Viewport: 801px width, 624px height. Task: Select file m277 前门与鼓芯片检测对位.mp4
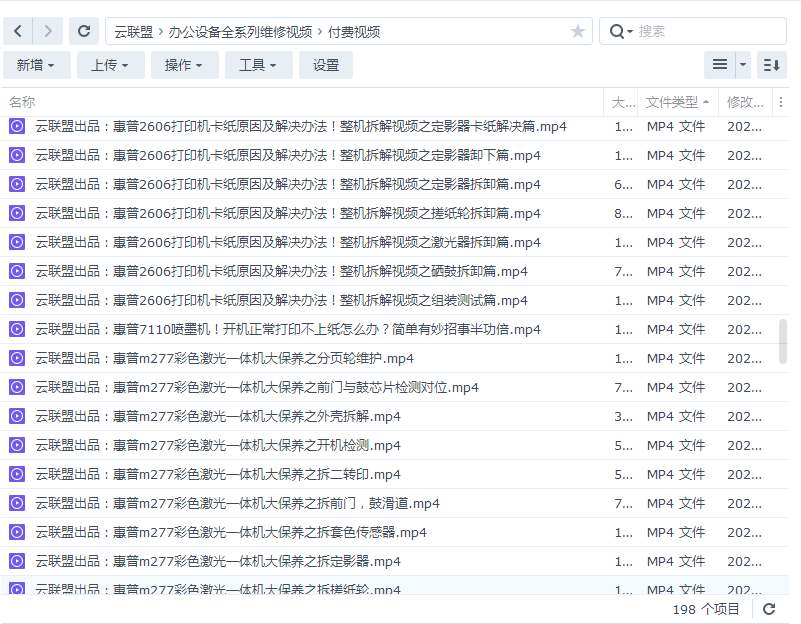point(257,388)
